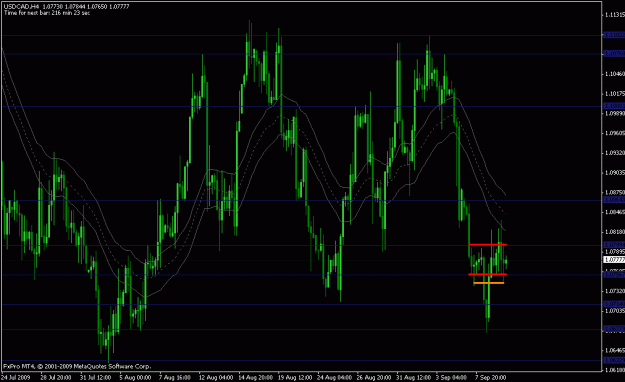The height and width of the screenshot is (382, 625).
Task: Click the 1.09605 price scale label
Action: coord(615,133)
